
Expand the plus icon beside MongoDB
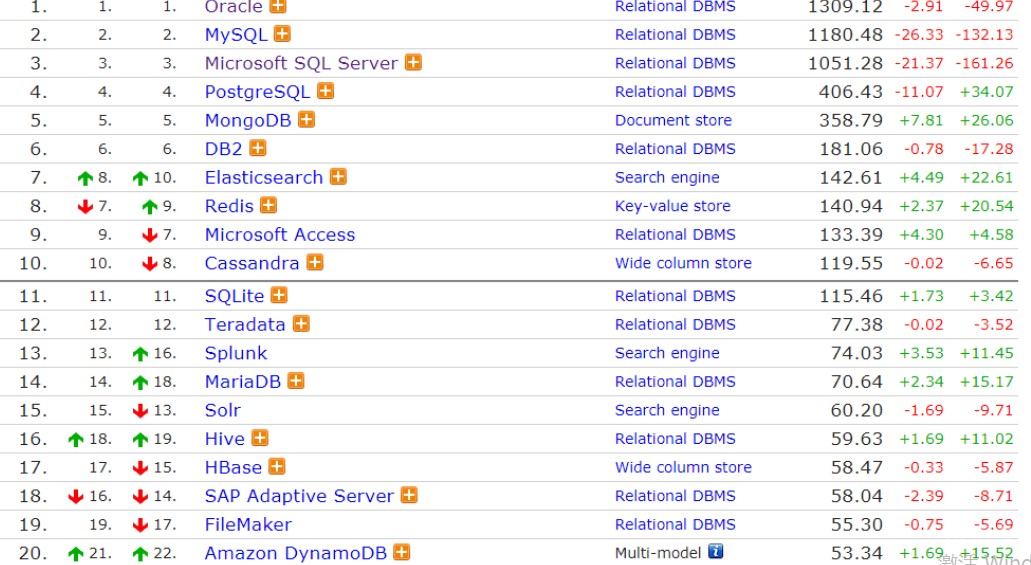tap(306, 120)
